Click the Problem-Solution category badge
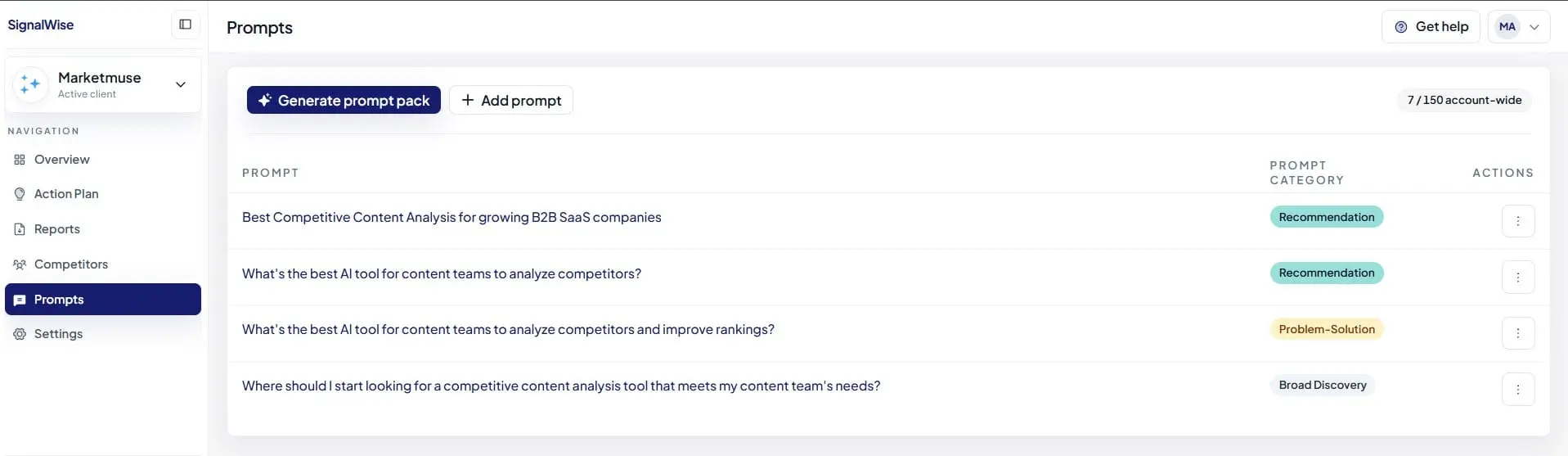 (x=1326, y=329)
